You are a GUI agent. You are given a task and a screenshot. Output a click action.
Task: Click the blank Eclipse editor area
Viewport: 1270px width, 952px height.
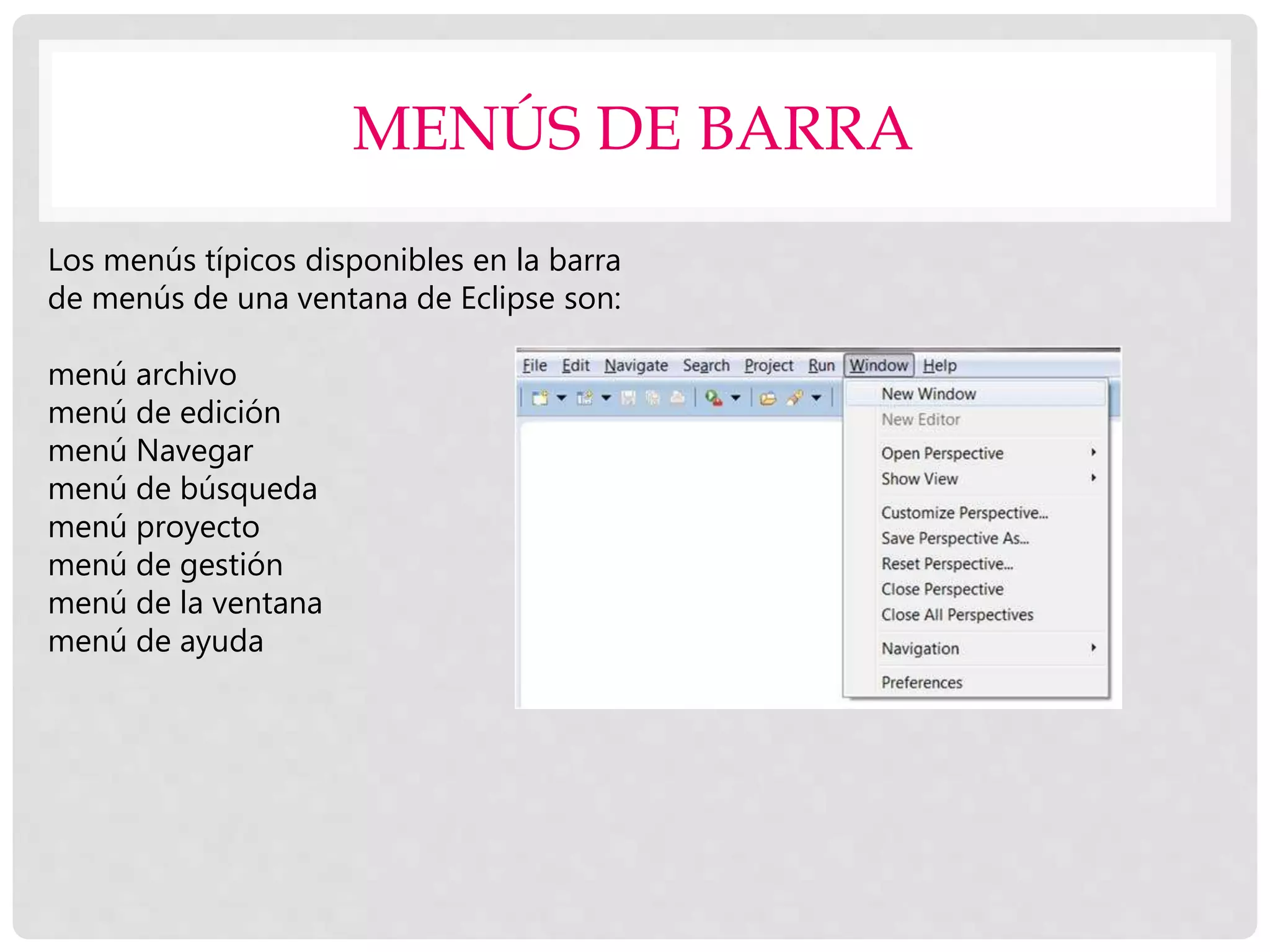point(681,564)
